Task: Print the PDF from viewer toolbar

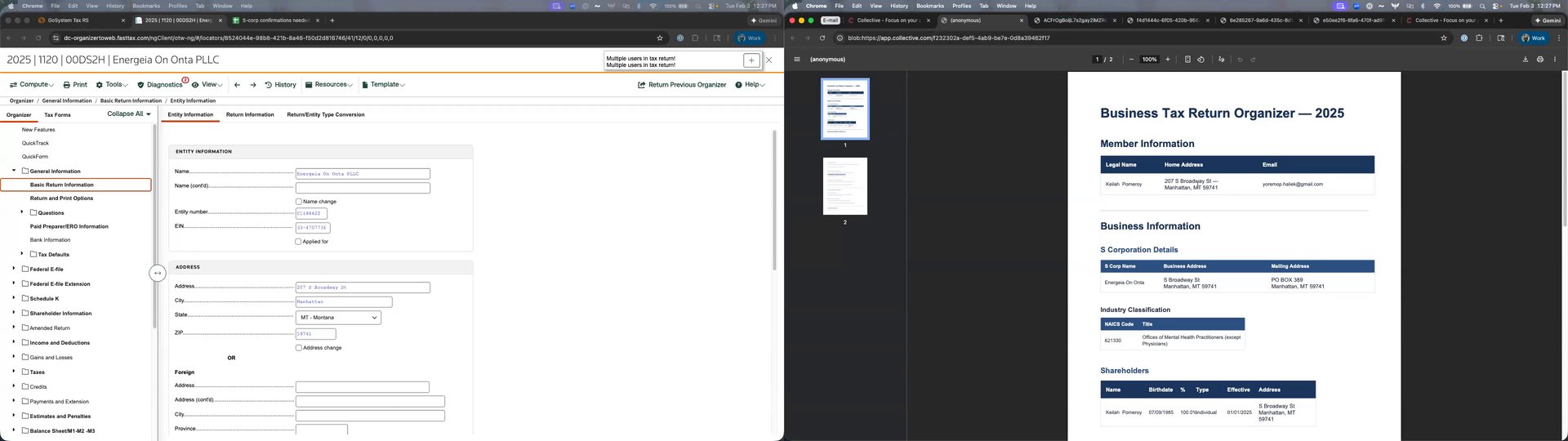Action: (x=1540, y=59)
